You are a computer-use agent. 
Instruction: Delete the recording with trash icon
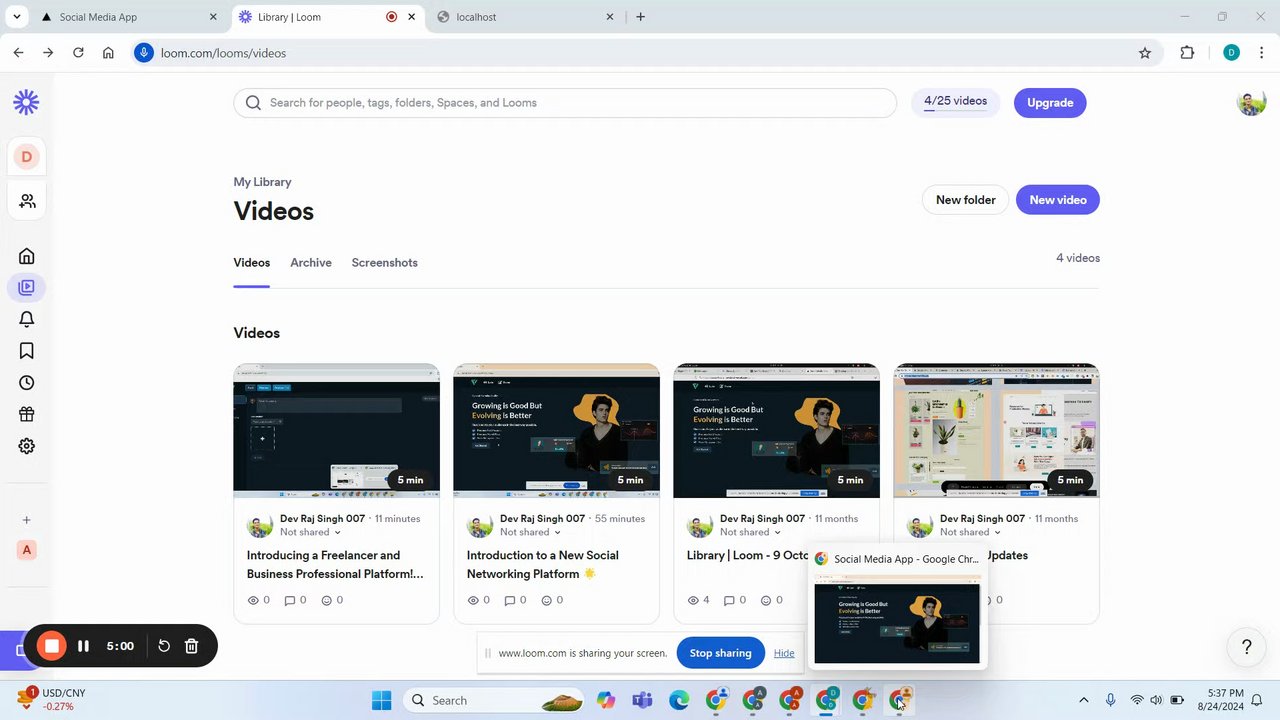coord(192,646)
